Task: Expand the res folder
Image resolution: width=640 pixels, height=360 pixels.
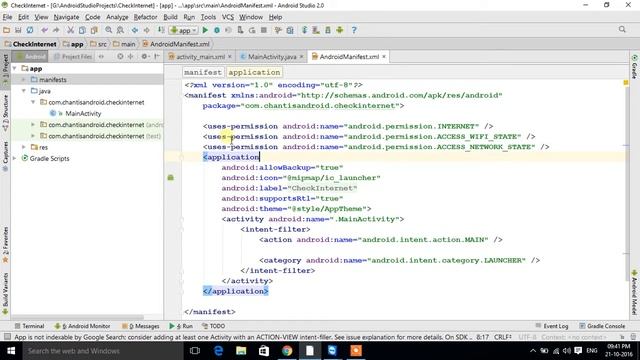Action: coord(24,147)
